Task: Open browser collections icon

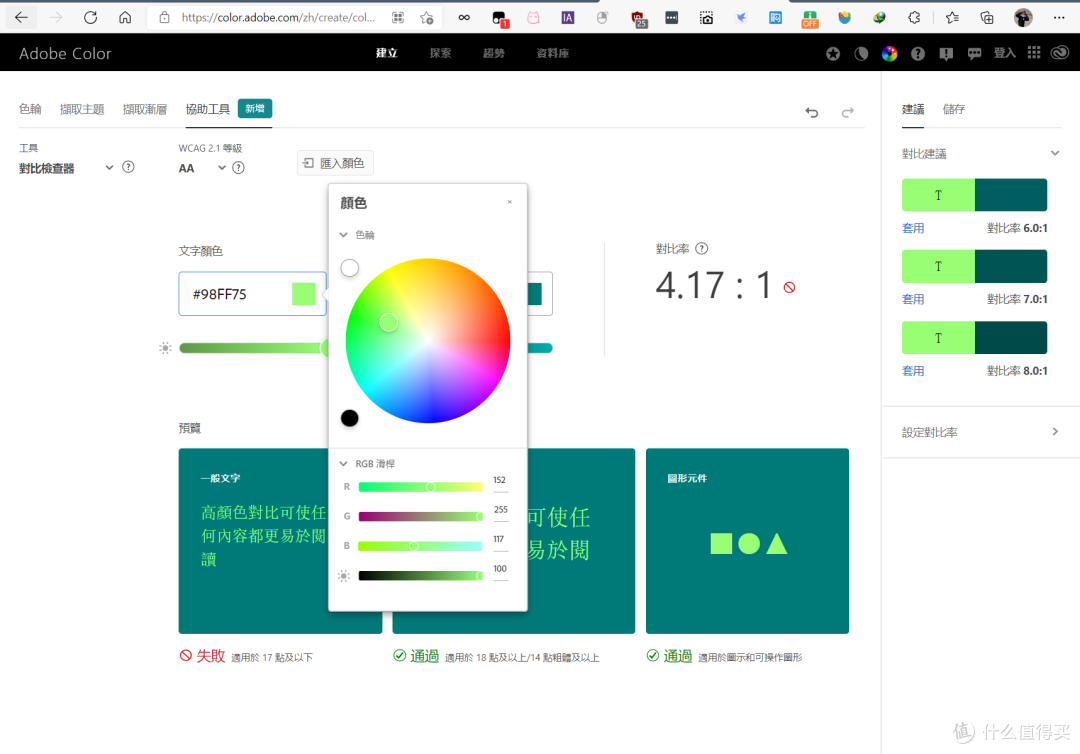Action: tap(986, 17)
